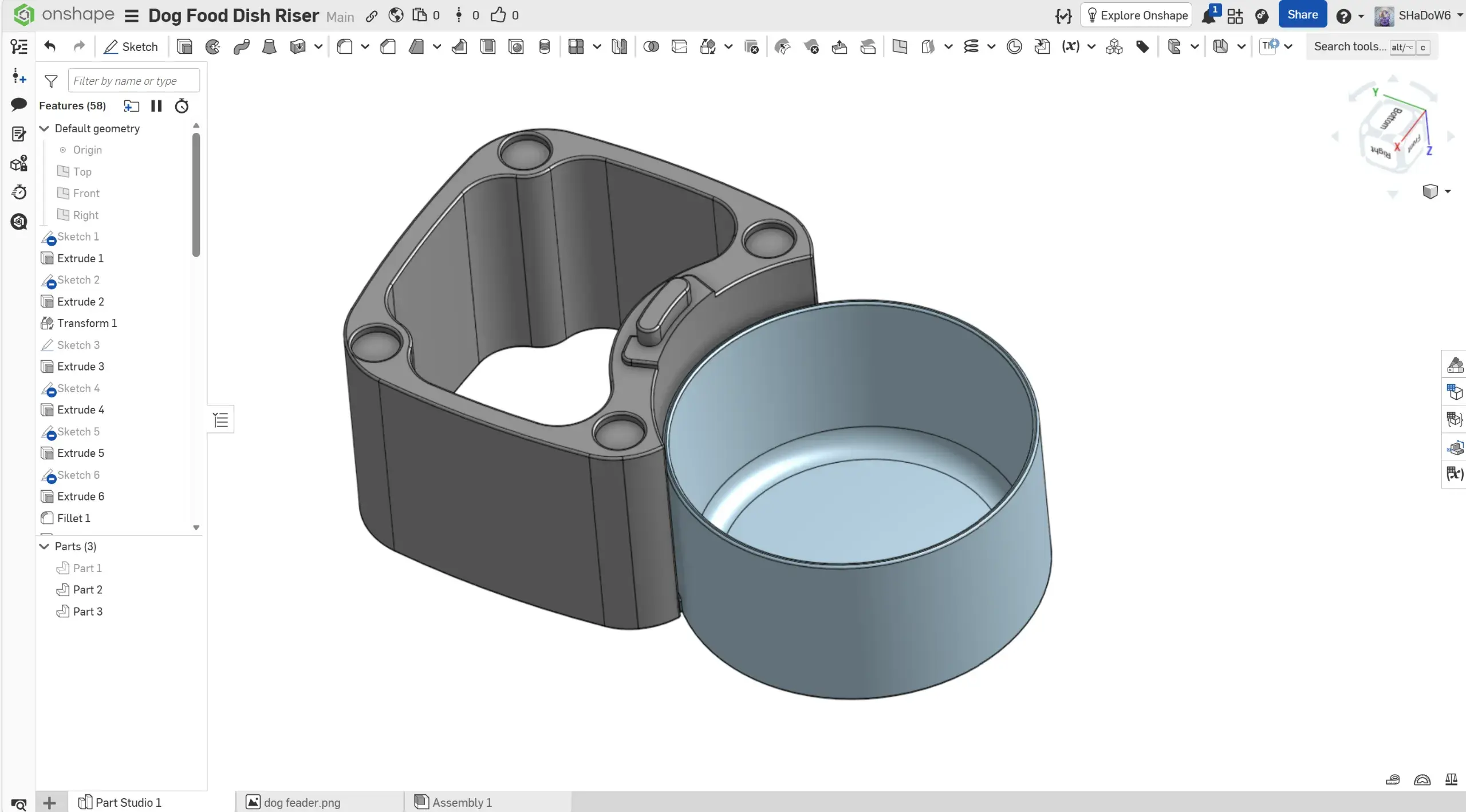Open the fillet tools dropdown arrow
Image resolution: width=1466 pixels, height=812 pixels.
(x=365, y=46)
